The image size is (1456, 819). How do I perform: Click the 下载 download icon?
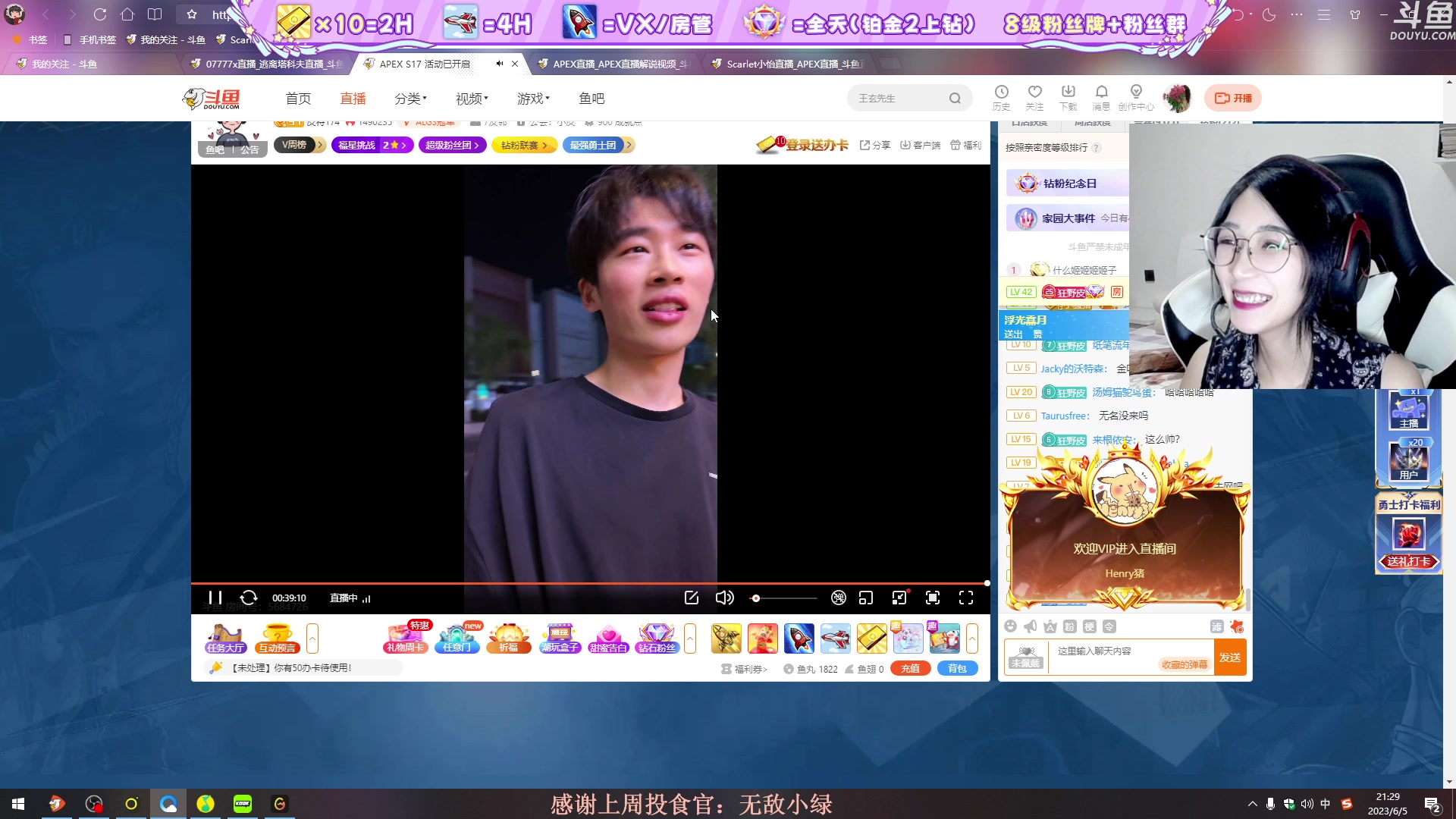1068,98
